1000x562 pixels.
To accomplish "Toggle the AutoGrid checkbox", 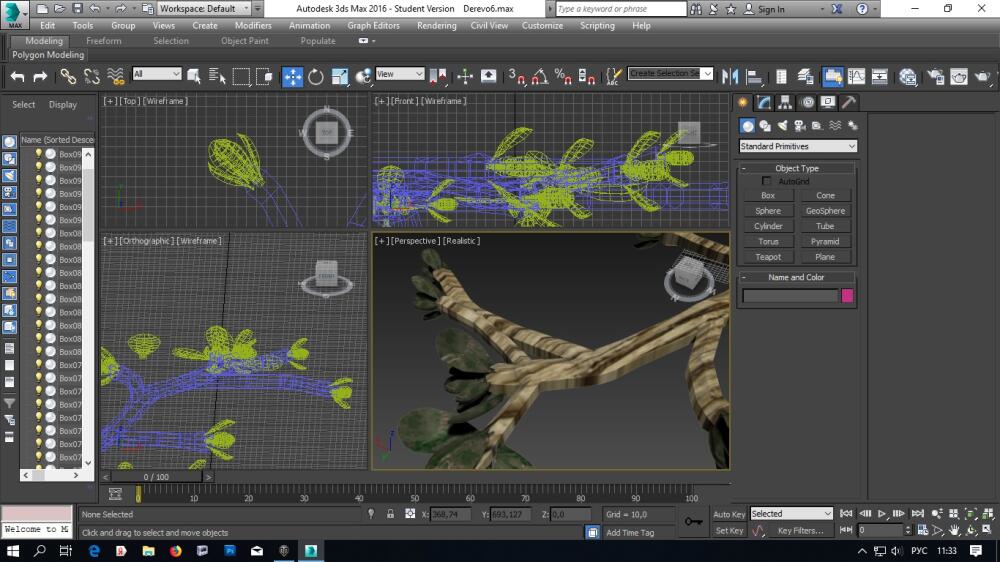I will click(x=767, y=181).
